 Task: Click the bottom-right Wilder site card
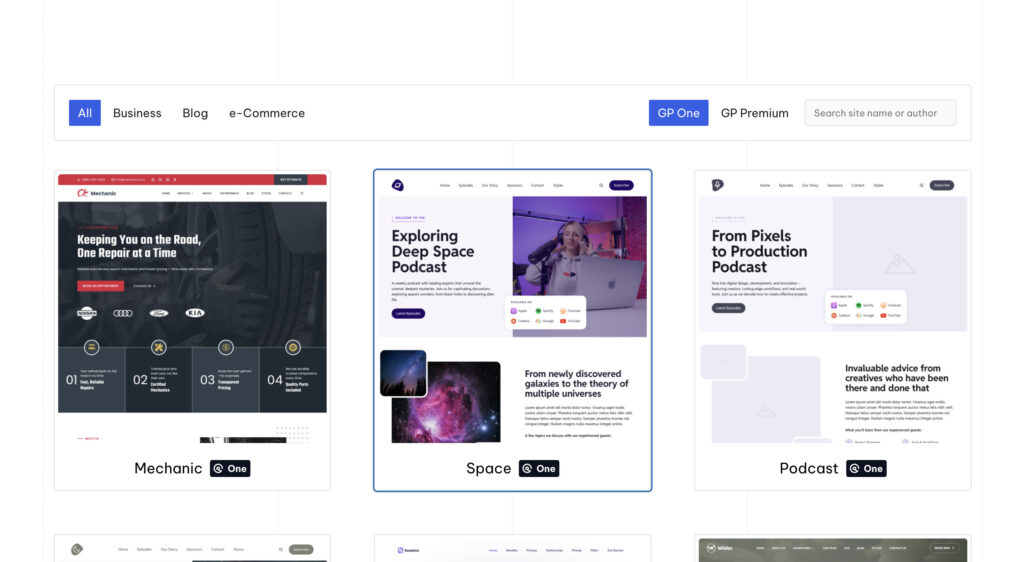tap(833, 549)
